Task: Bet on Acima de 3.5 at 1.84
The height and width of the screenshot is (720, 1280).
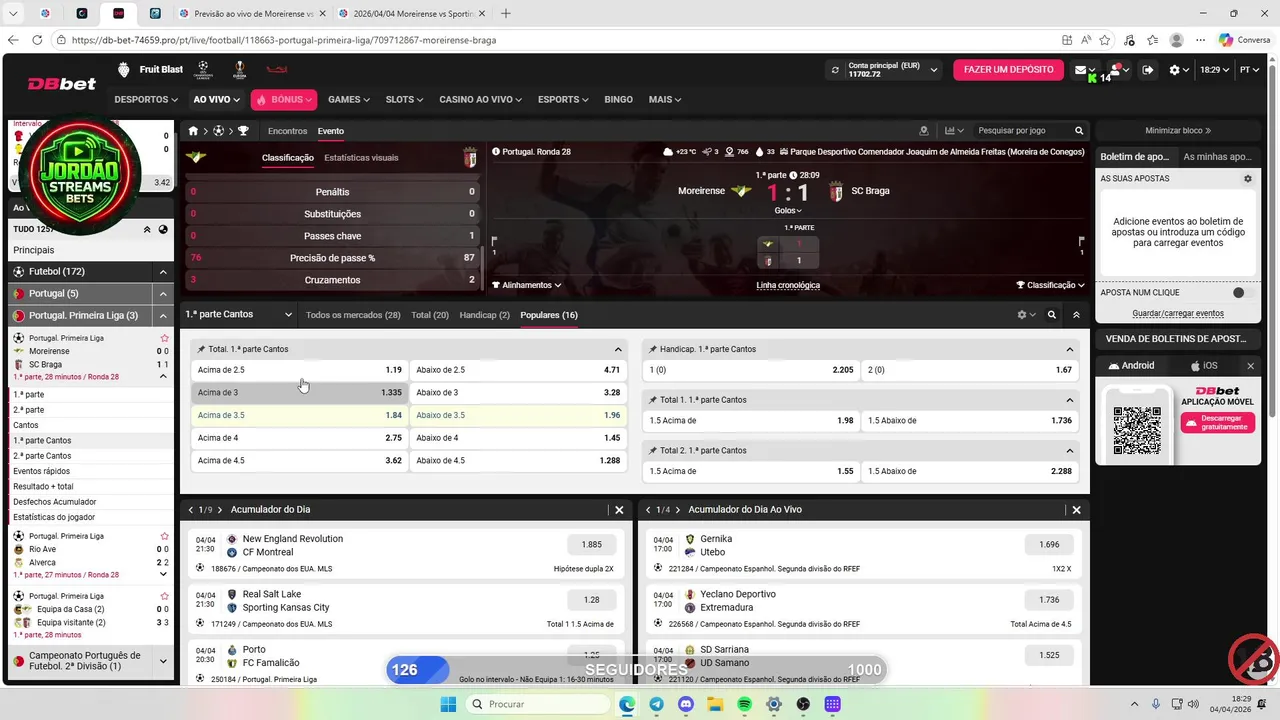Action: point(299,415)
